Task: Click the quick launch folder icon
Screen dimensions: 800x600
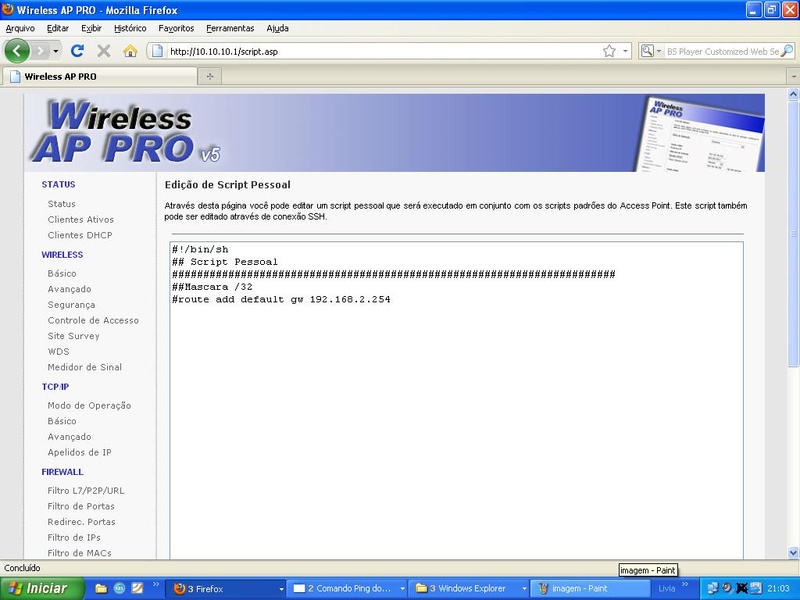Action: coord(101,589)
